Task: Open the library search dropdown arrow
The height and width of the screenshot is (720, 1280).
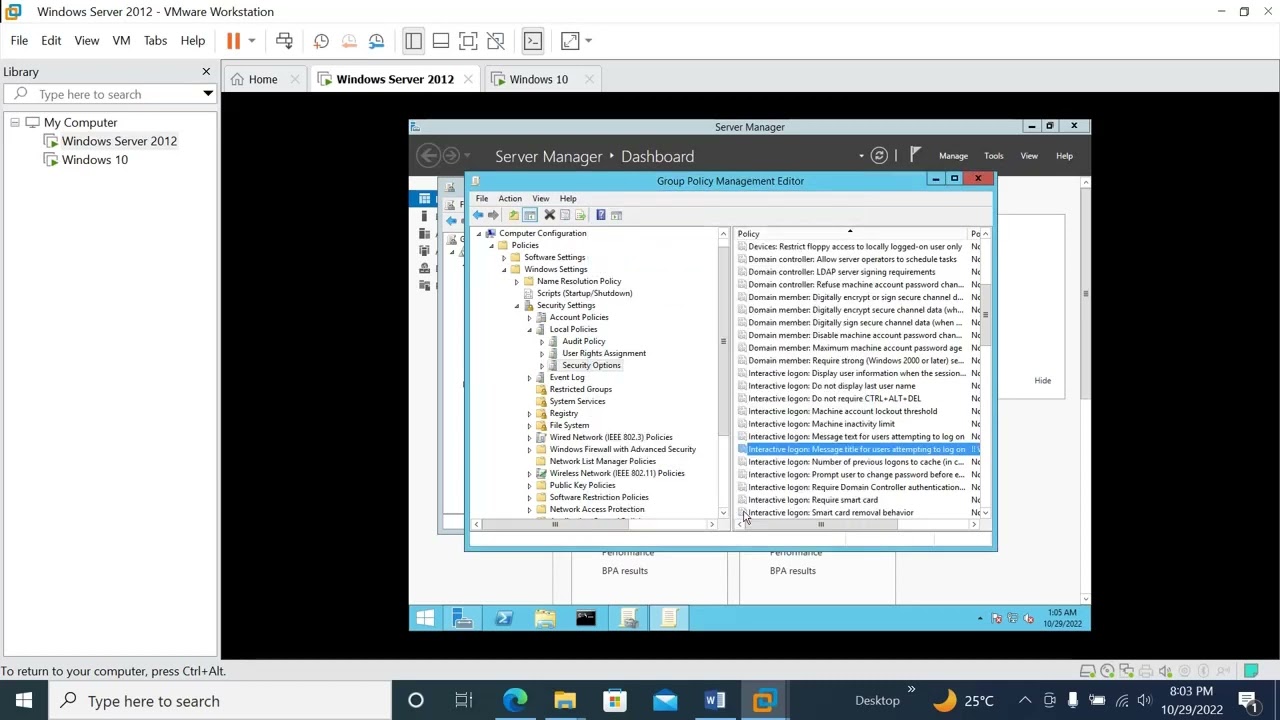Action: click(x=208, y=94)
